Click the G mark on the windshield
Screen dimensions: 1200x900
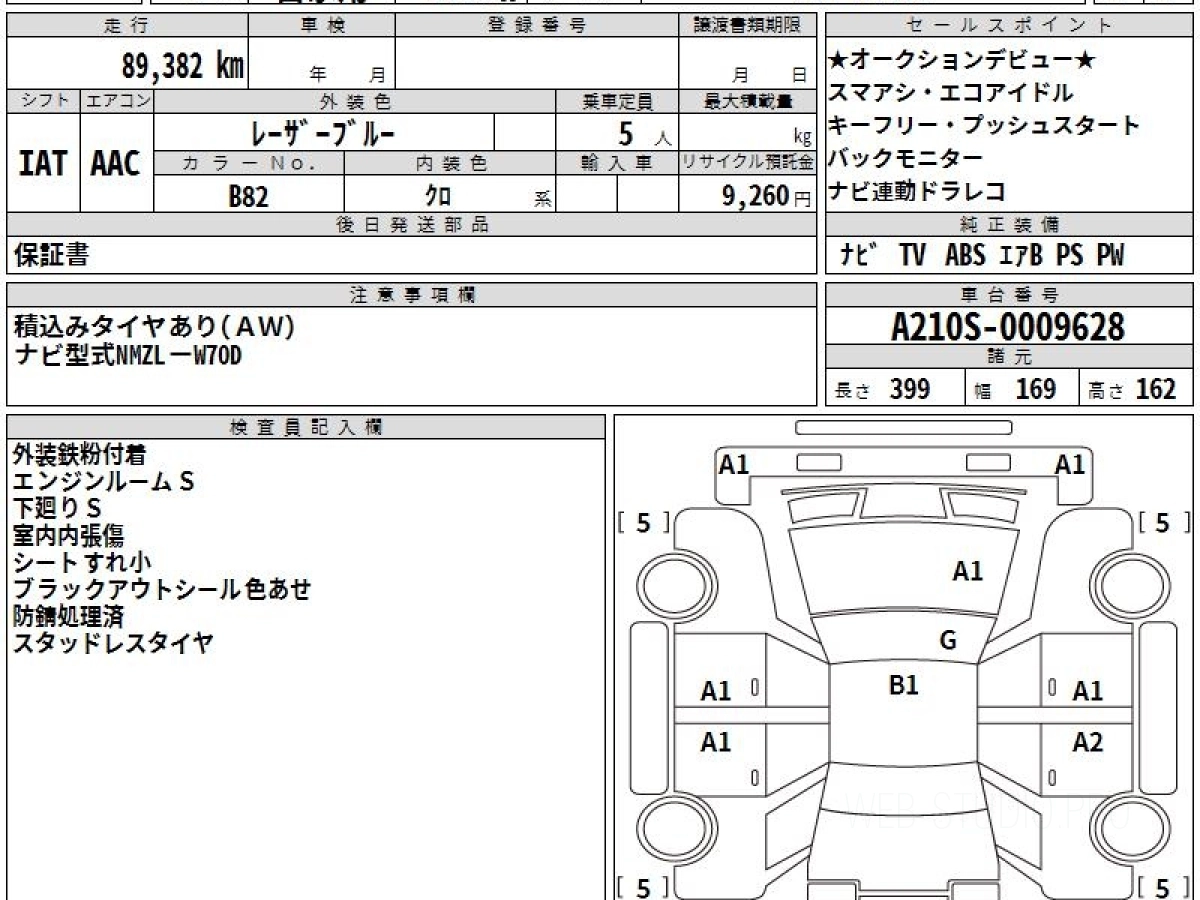(x=948, y=641)
